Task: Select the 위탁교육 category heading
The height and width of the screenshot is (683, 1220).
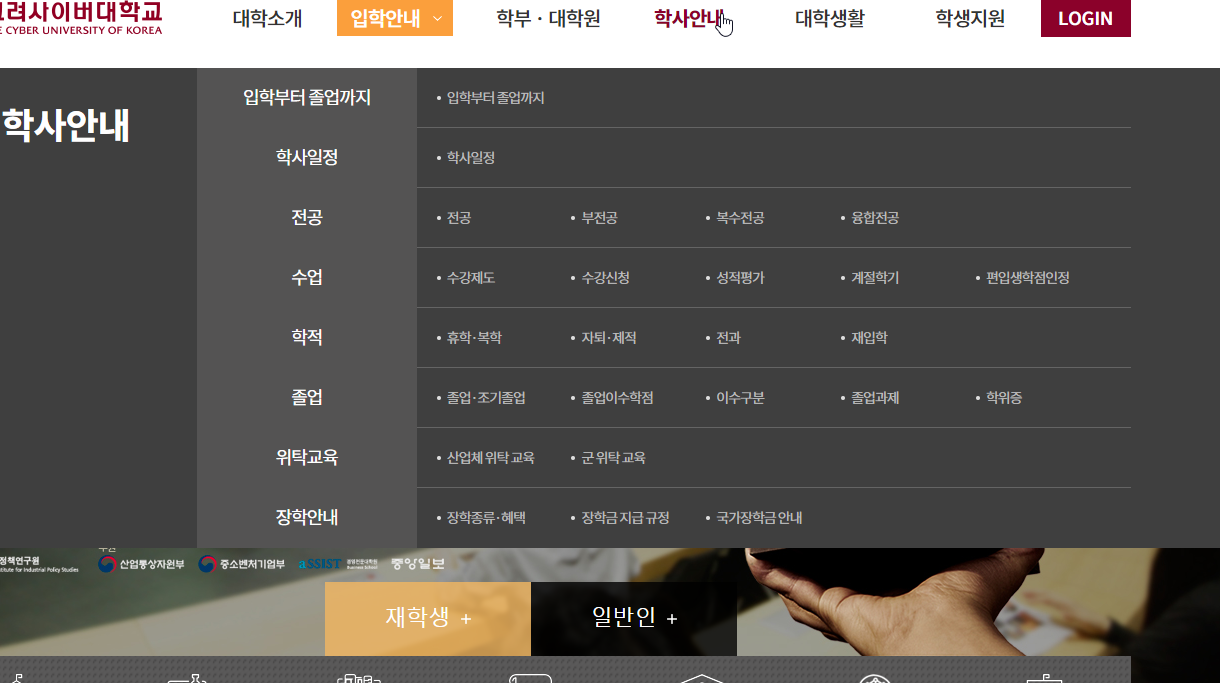Action: (307, 457)
